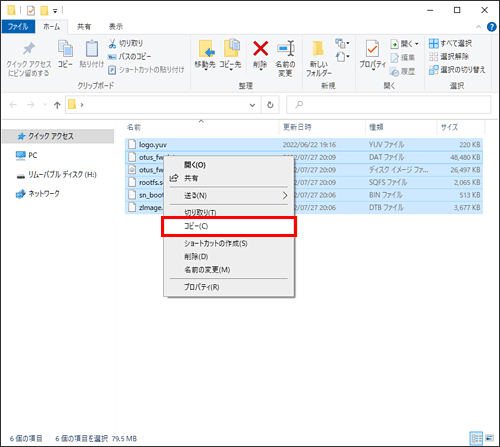Choose Copy (コピー) in the context menu
Image resolution: width=500 pixels, height=447 pixels.
click(229, 226)
